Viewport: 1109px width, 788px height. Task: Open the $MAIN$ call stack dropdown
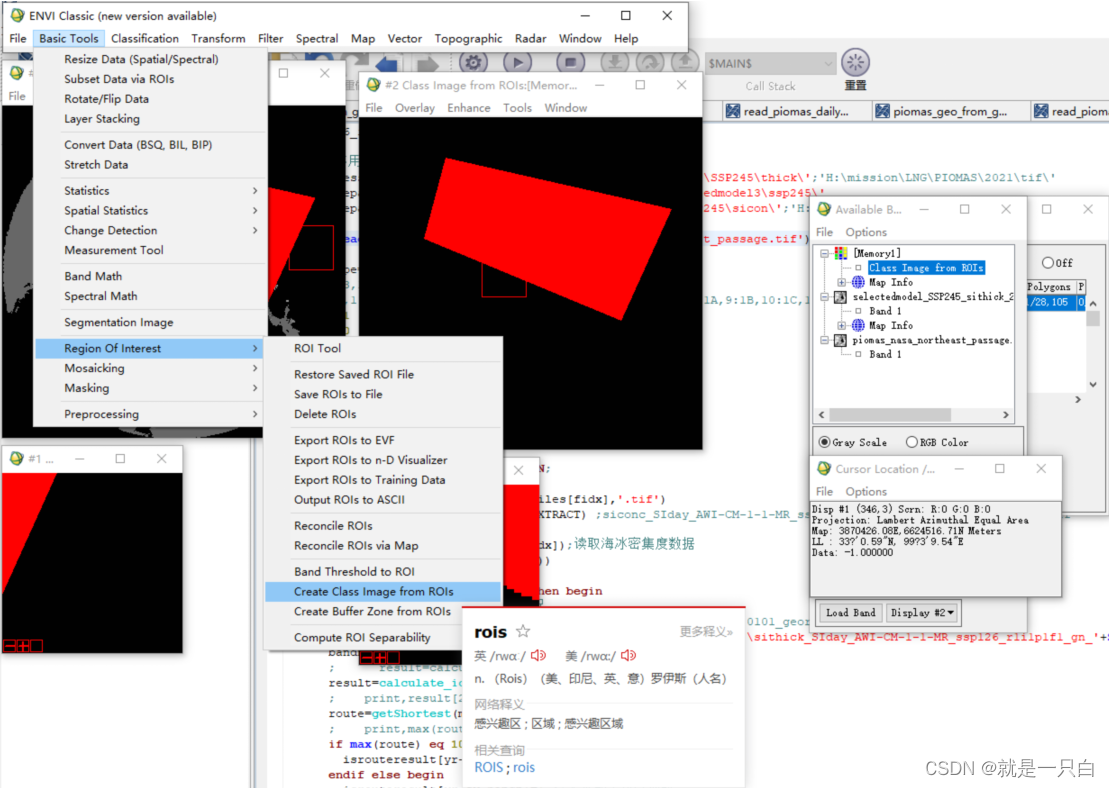point(770,64)
